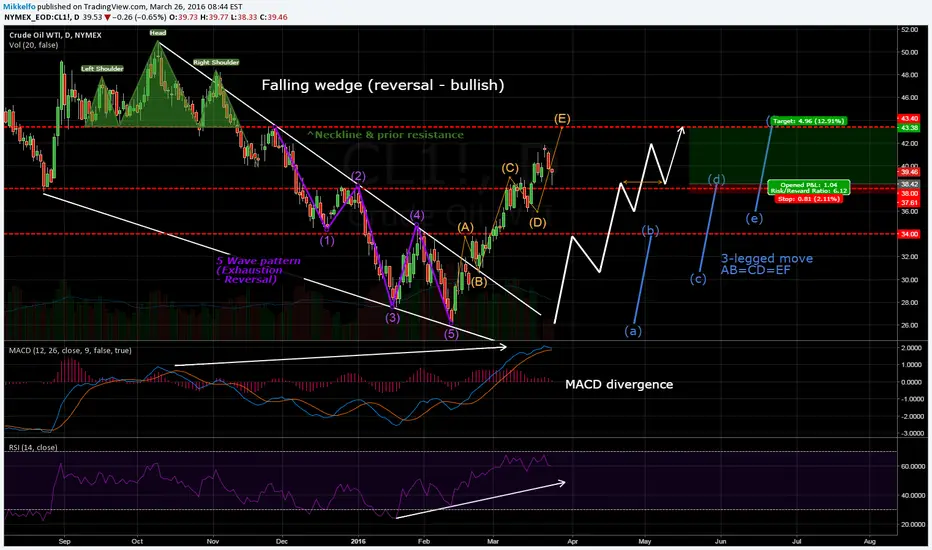932x550 pixels.
Task: Select the MACD divergence annotation
Action: (619, 385)
